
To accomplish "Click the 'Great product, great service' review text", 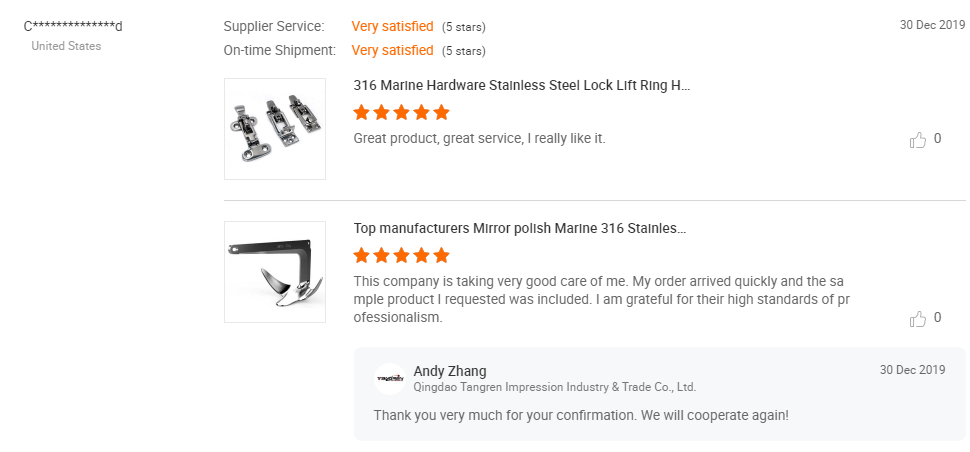I will pyautogui.click(x=479, y=138).
